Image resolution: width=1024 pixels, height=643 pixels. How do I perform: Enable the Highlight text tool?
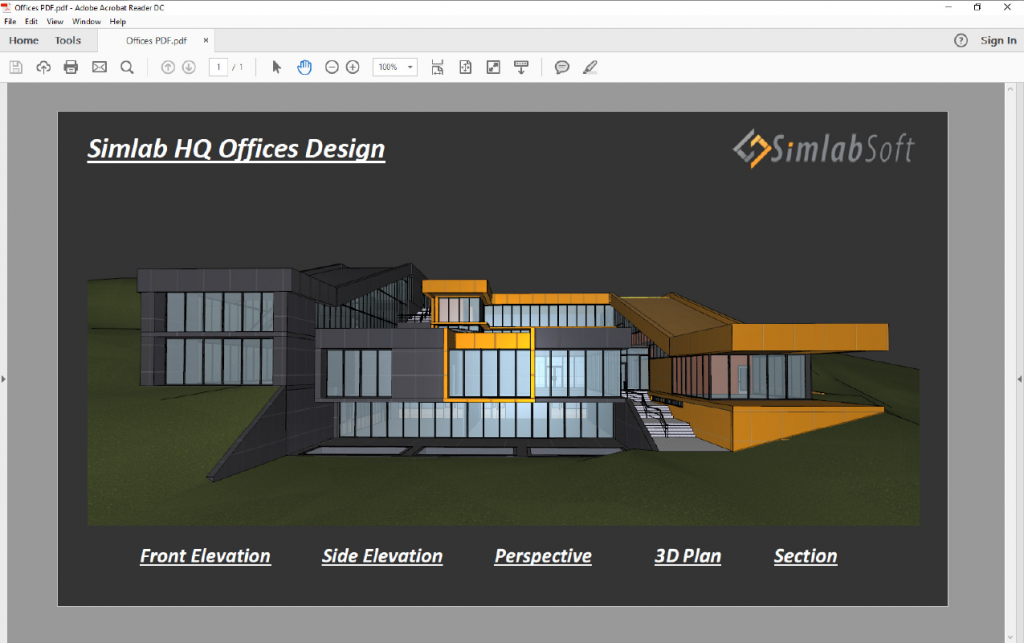[x=590, y=67]
